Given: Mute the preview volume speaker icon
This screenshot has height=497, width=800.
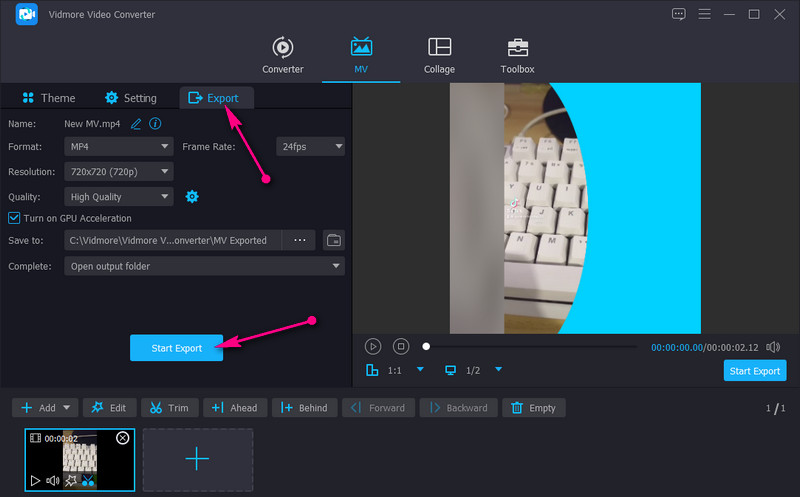Looking at the screenshot, I should pos(773,347).
